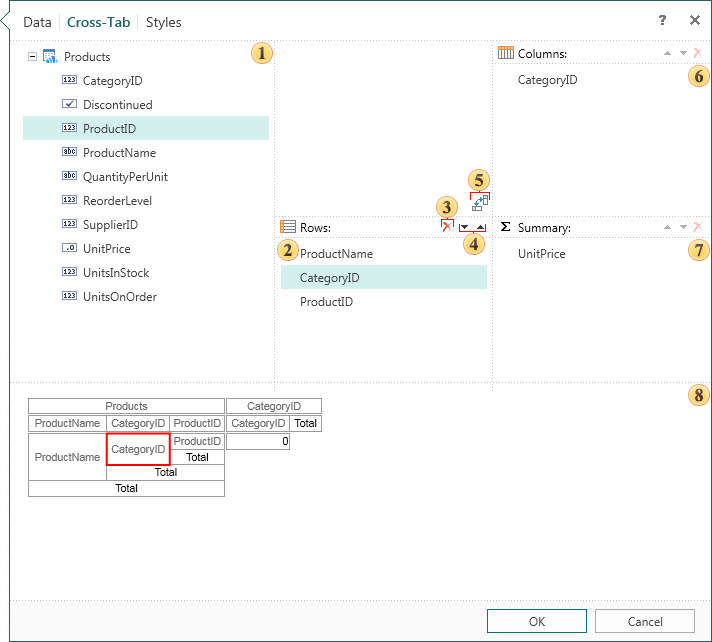Click the down arrow in Columns header
712x642 pixels.
click(x=683, y=53)
